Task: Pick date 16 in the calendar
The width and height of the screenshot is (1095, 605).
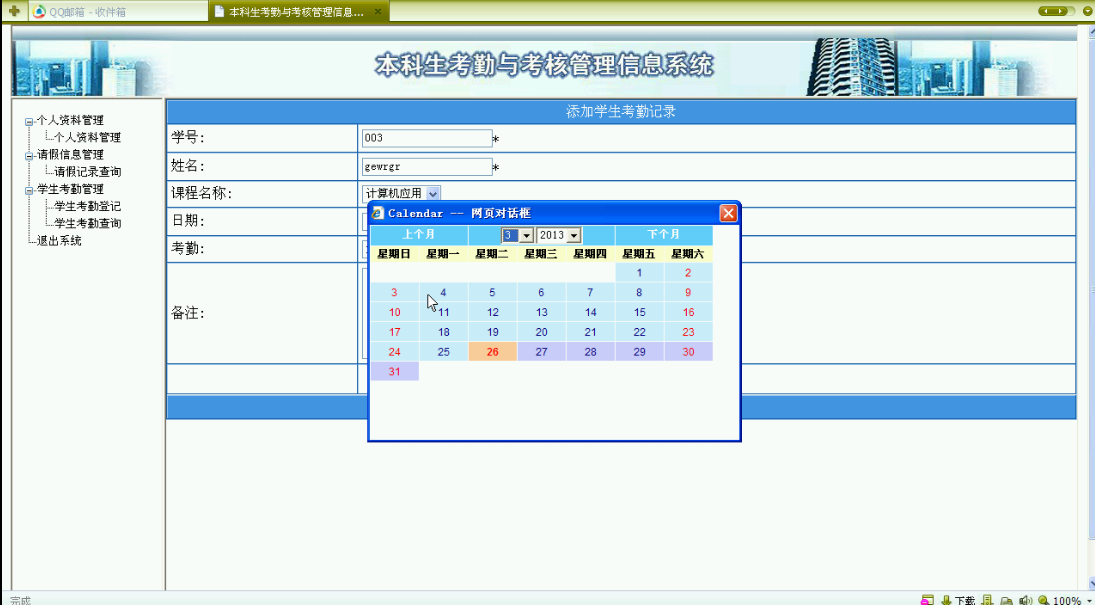Action: pos(688,312)
